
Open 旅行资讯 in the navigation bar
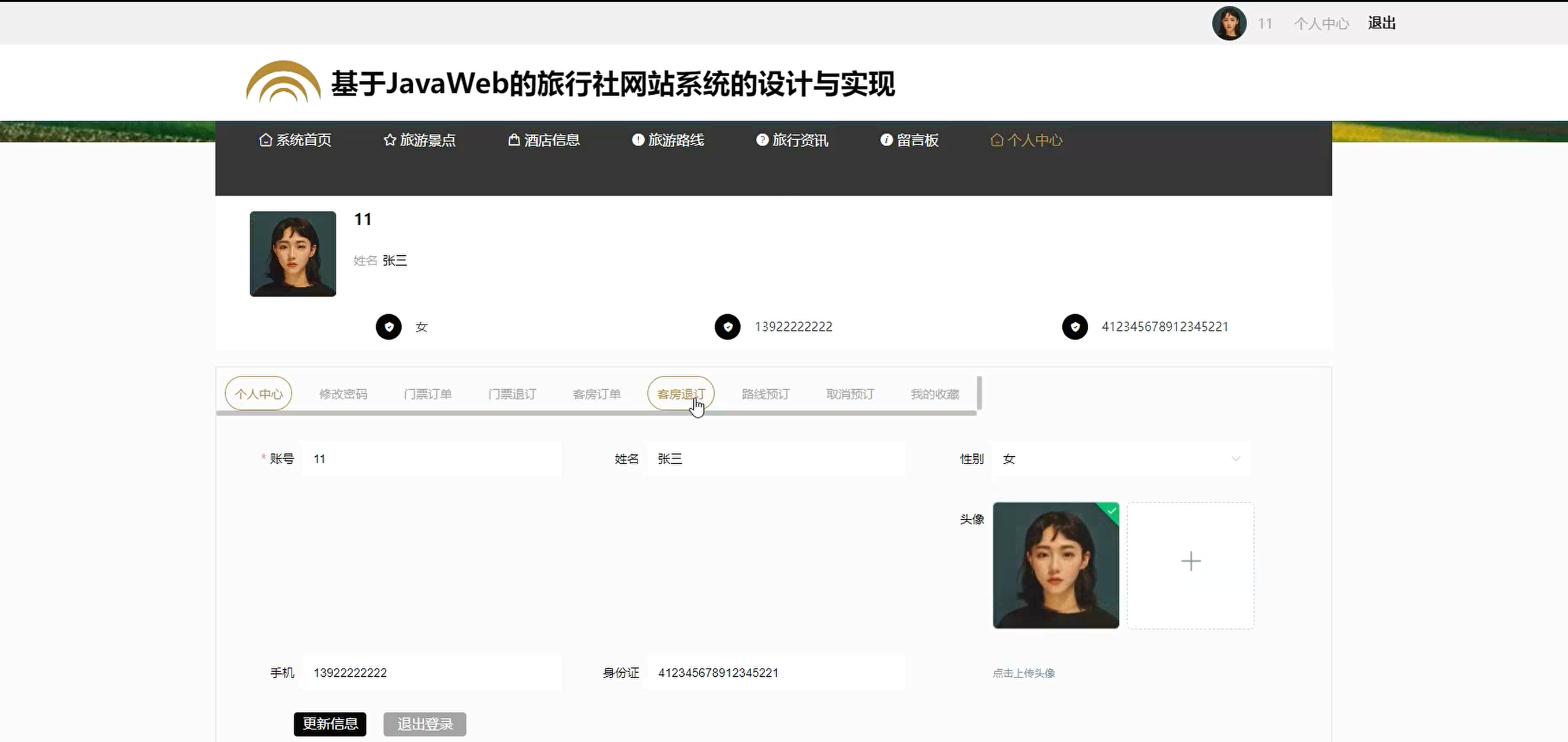pyautogui.click(x=792, y=140)
